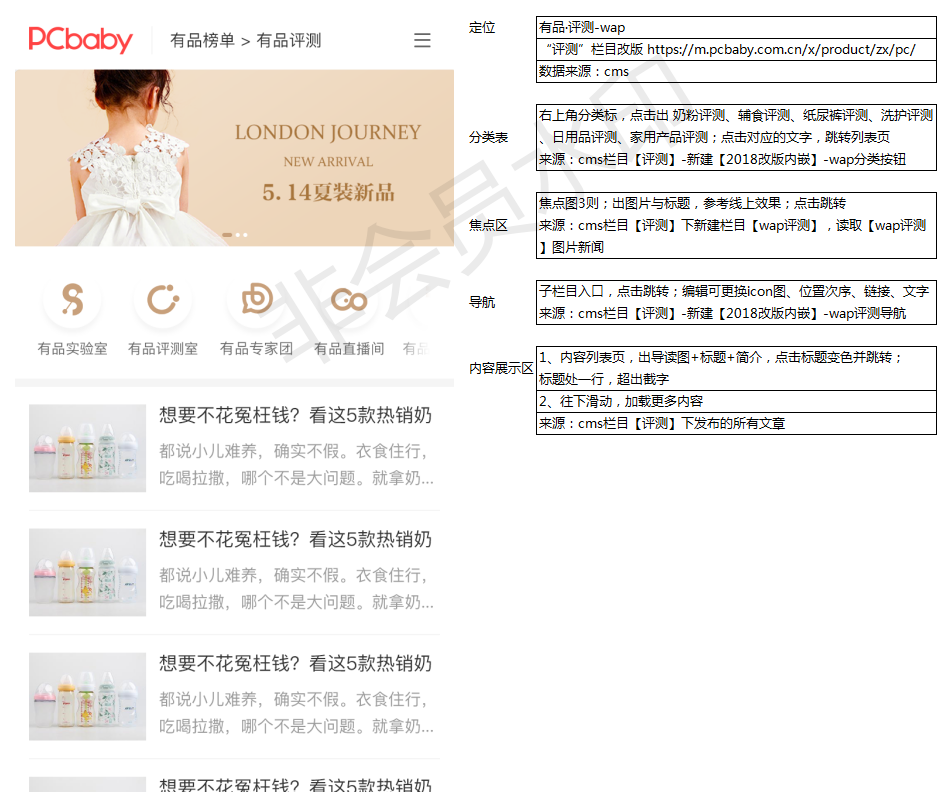Click the second article's title

point(295,539)
